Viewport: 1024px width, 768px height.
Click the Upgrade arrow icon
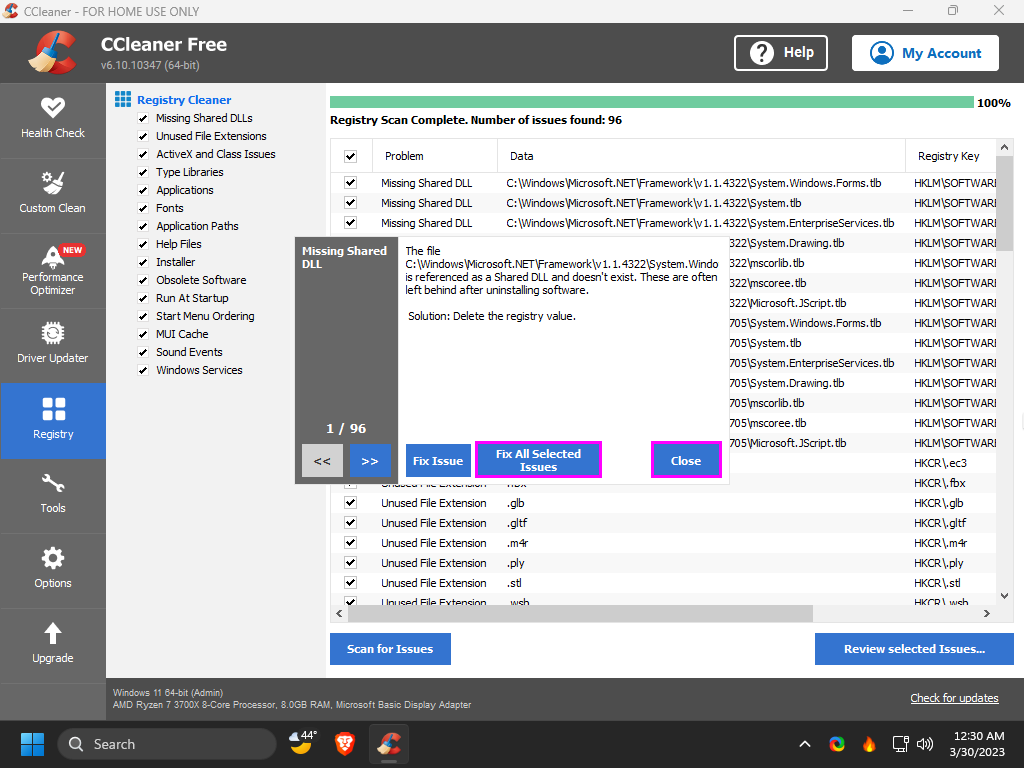point(53,633)
